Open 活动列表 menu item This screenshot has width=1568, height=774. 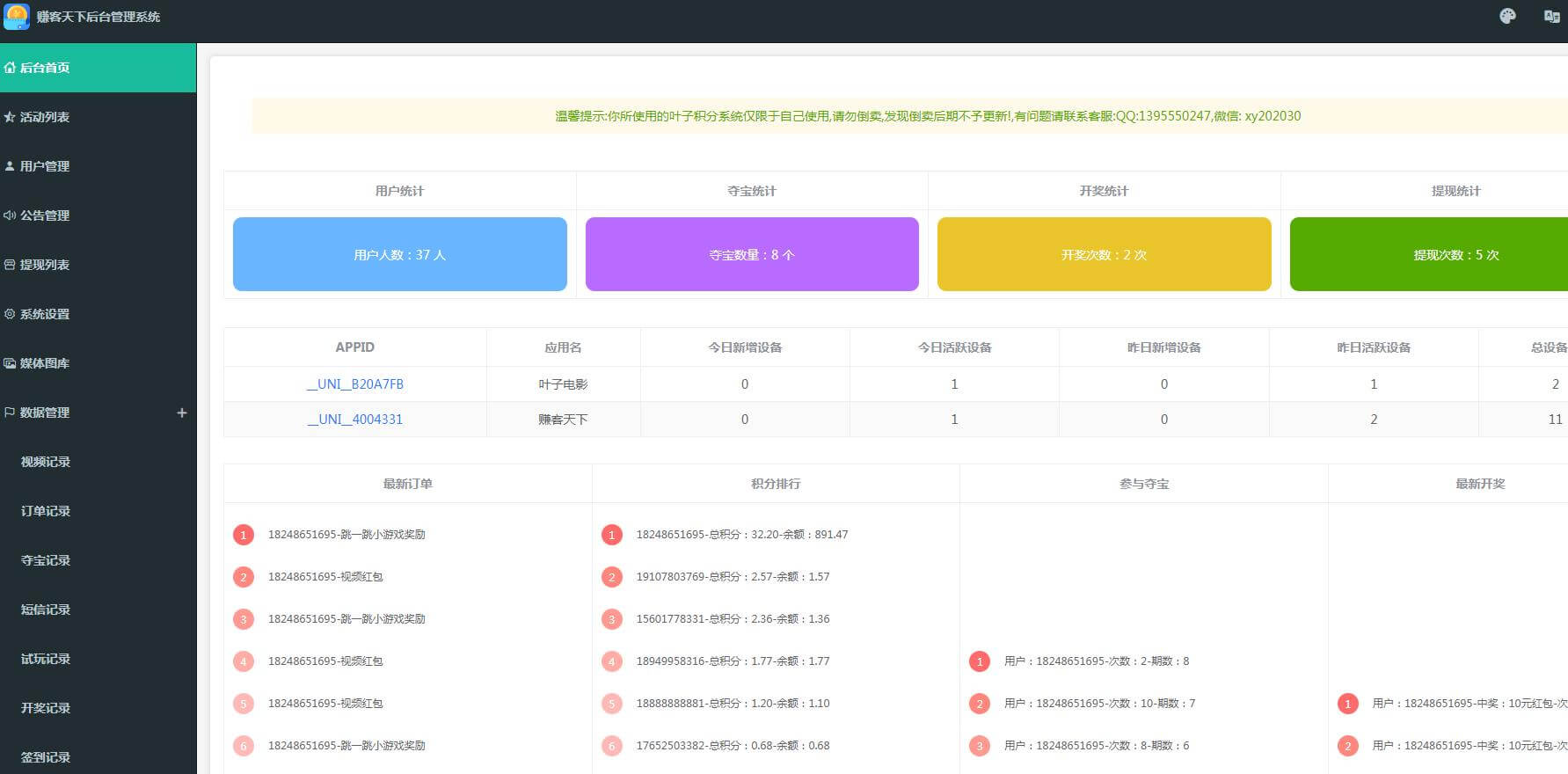(98, 117)
